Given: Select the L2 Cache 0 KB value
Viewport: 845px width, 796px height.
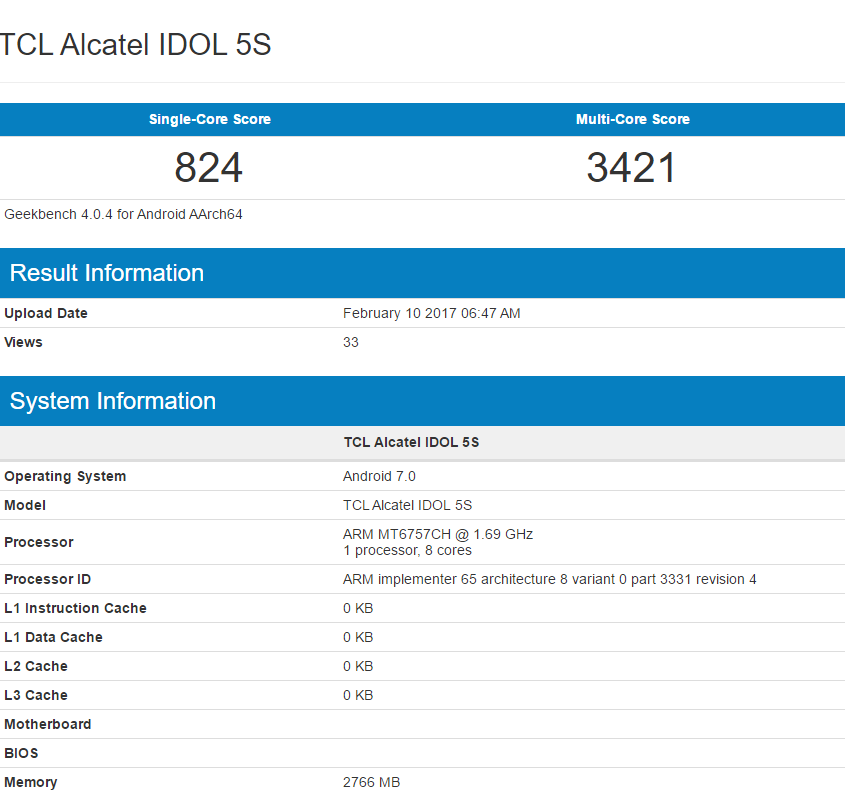Looking at the screenshot, I should tap(358, 667).
